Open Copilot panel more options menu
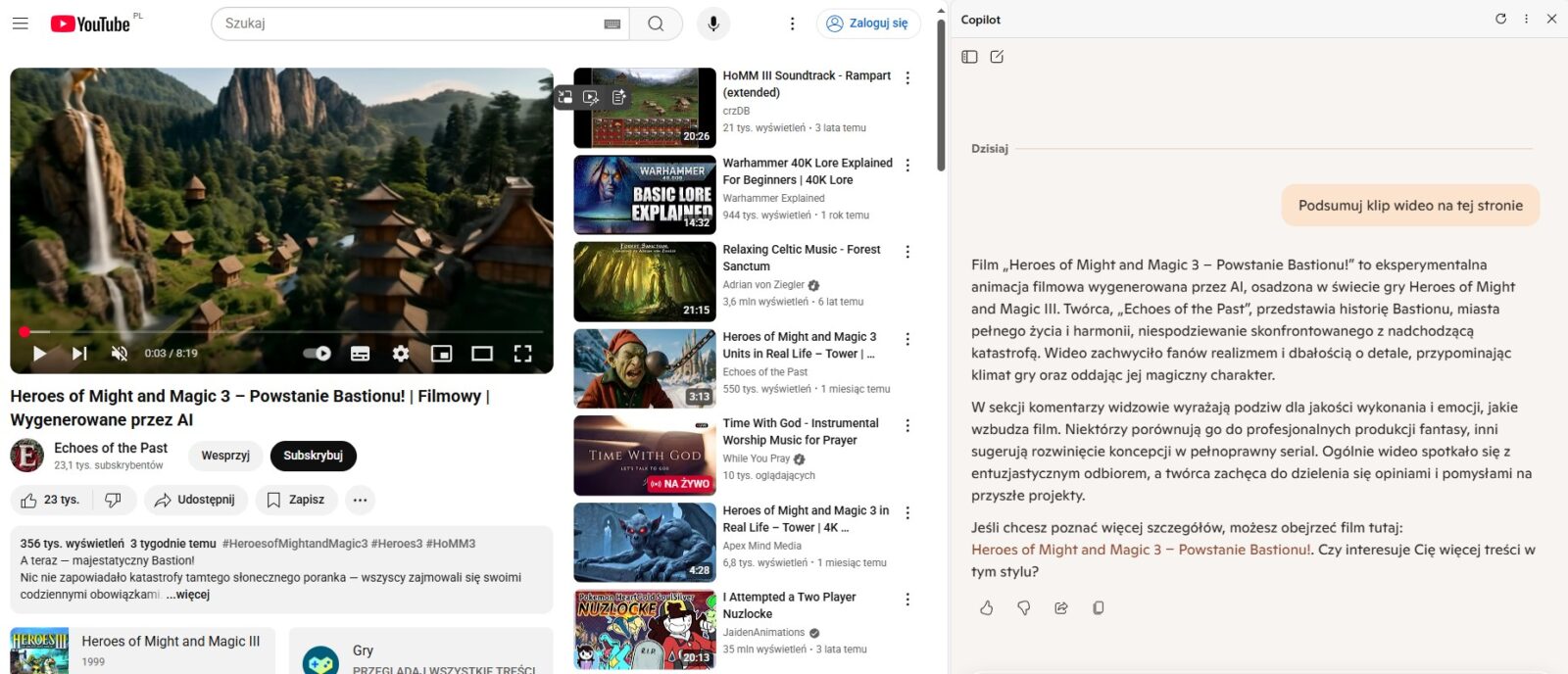This screenshot has width=1568, height=674. pyautogui.click(x=1526, y=19)
